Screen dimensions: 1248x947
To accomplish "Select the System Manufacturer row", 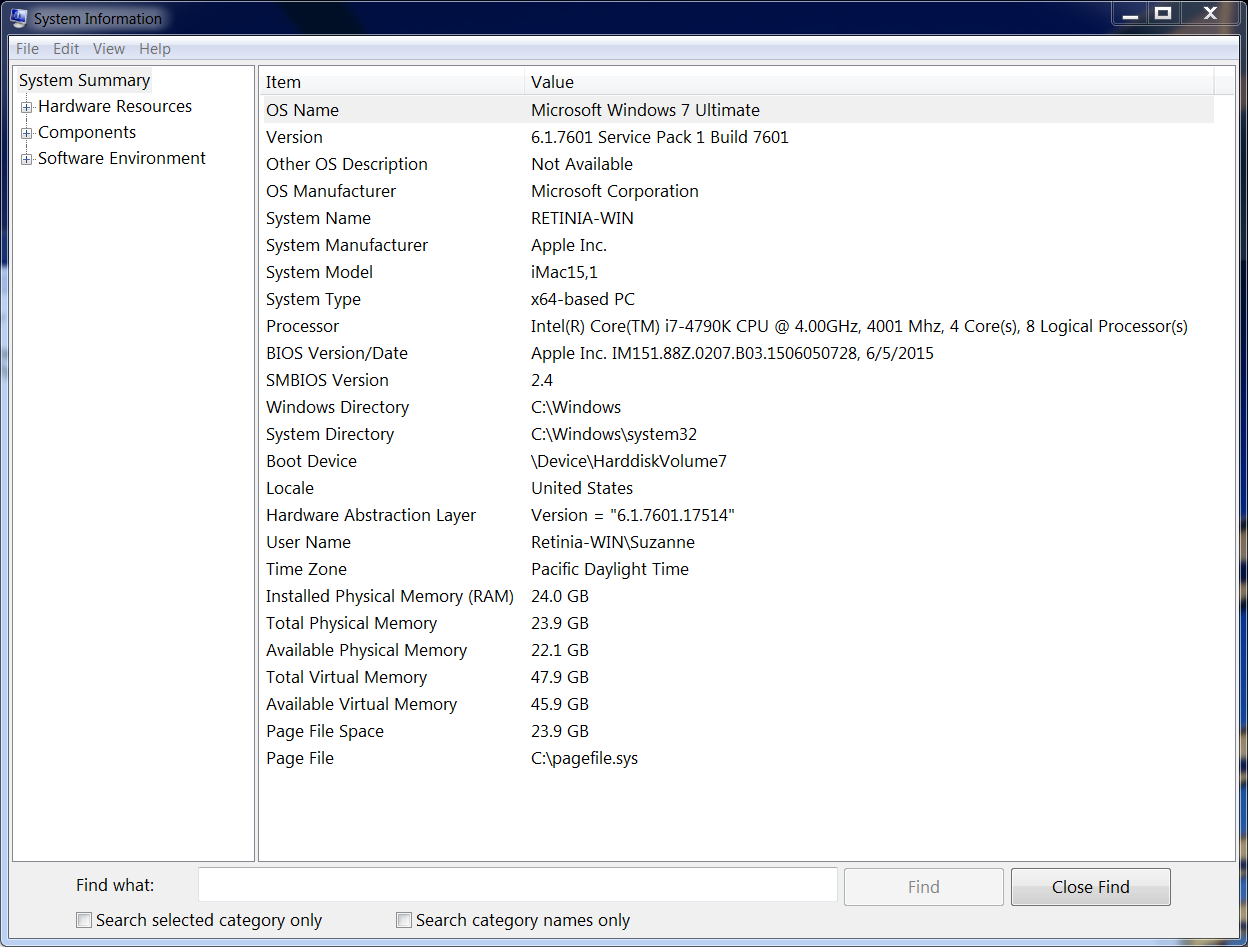I will click(738, 245).
